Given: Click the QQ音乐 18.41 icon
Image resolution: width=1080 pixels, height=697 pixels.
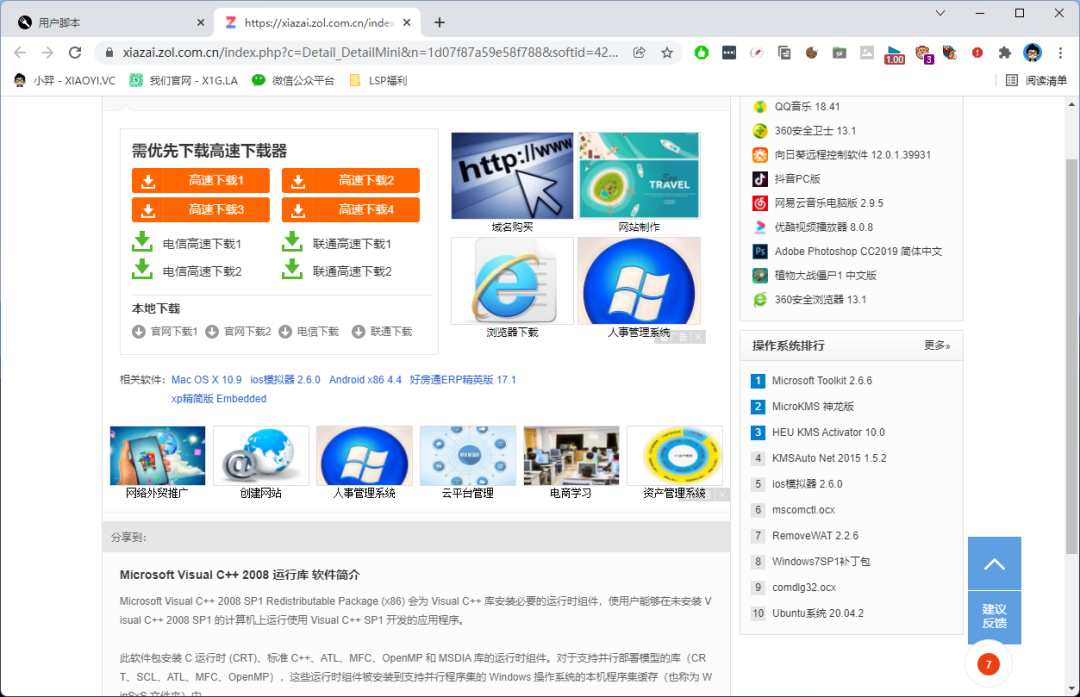Looking at the screenshot, I should (x=760, y=107).
